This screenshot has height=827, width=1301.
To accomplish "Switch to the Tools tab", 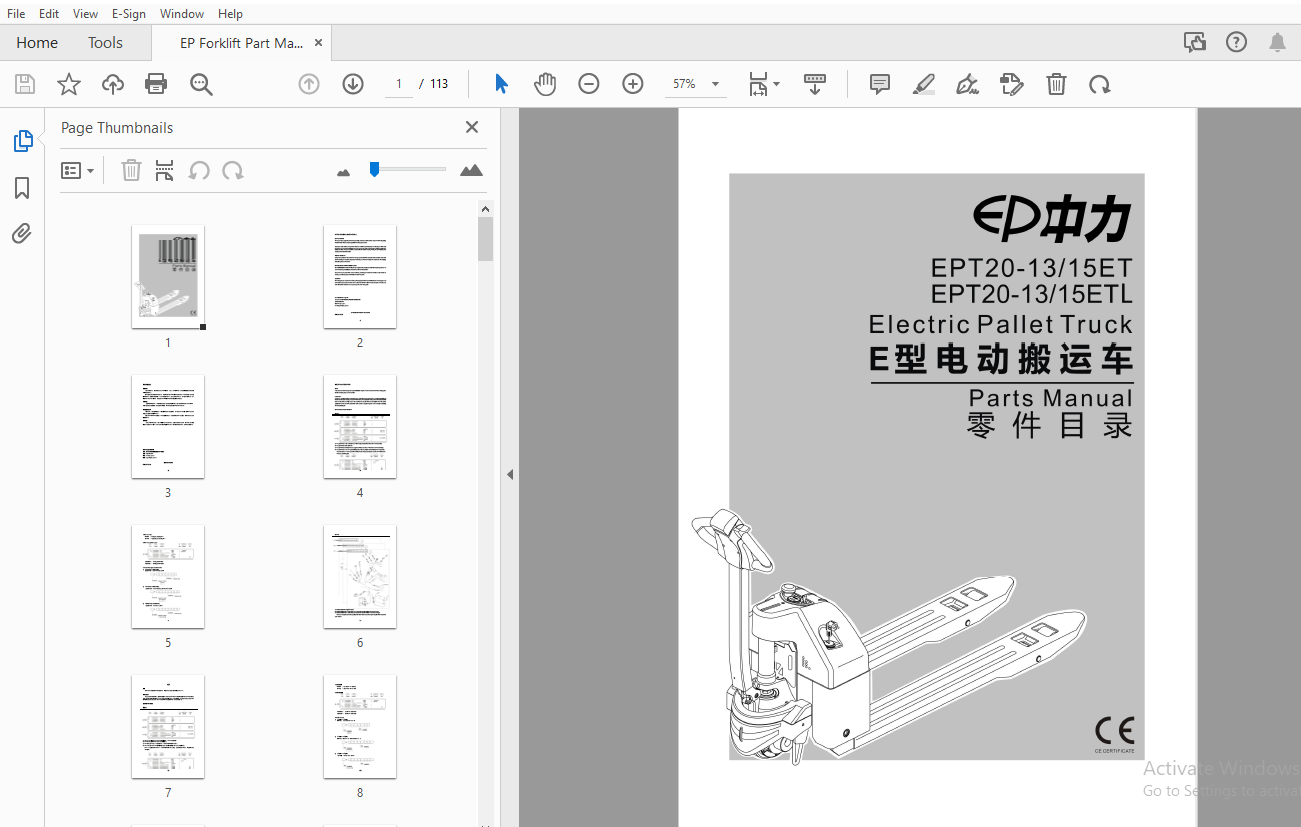I will pyautogui.click(x=105, y=43).
